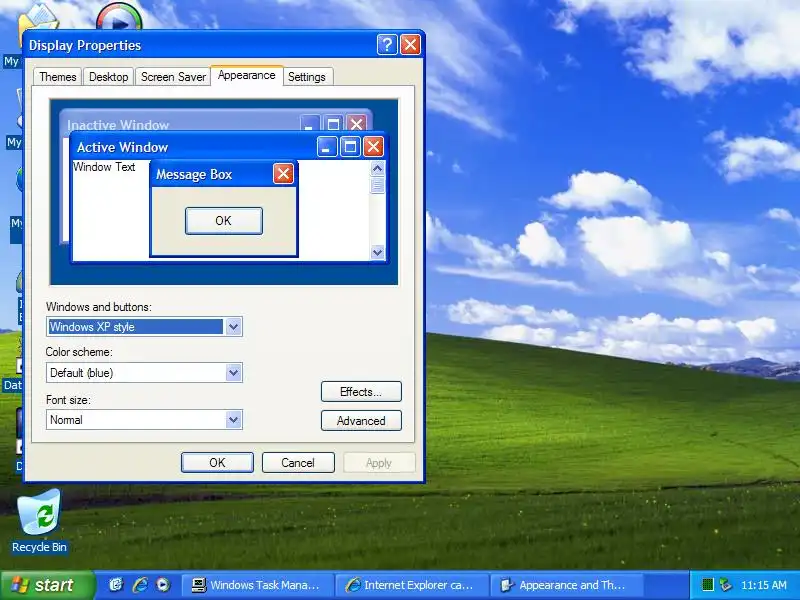Screen dimensions: 800x600
Task: Launch Internet Explorer from Quick Launch
Action: [x=140, y=585]
